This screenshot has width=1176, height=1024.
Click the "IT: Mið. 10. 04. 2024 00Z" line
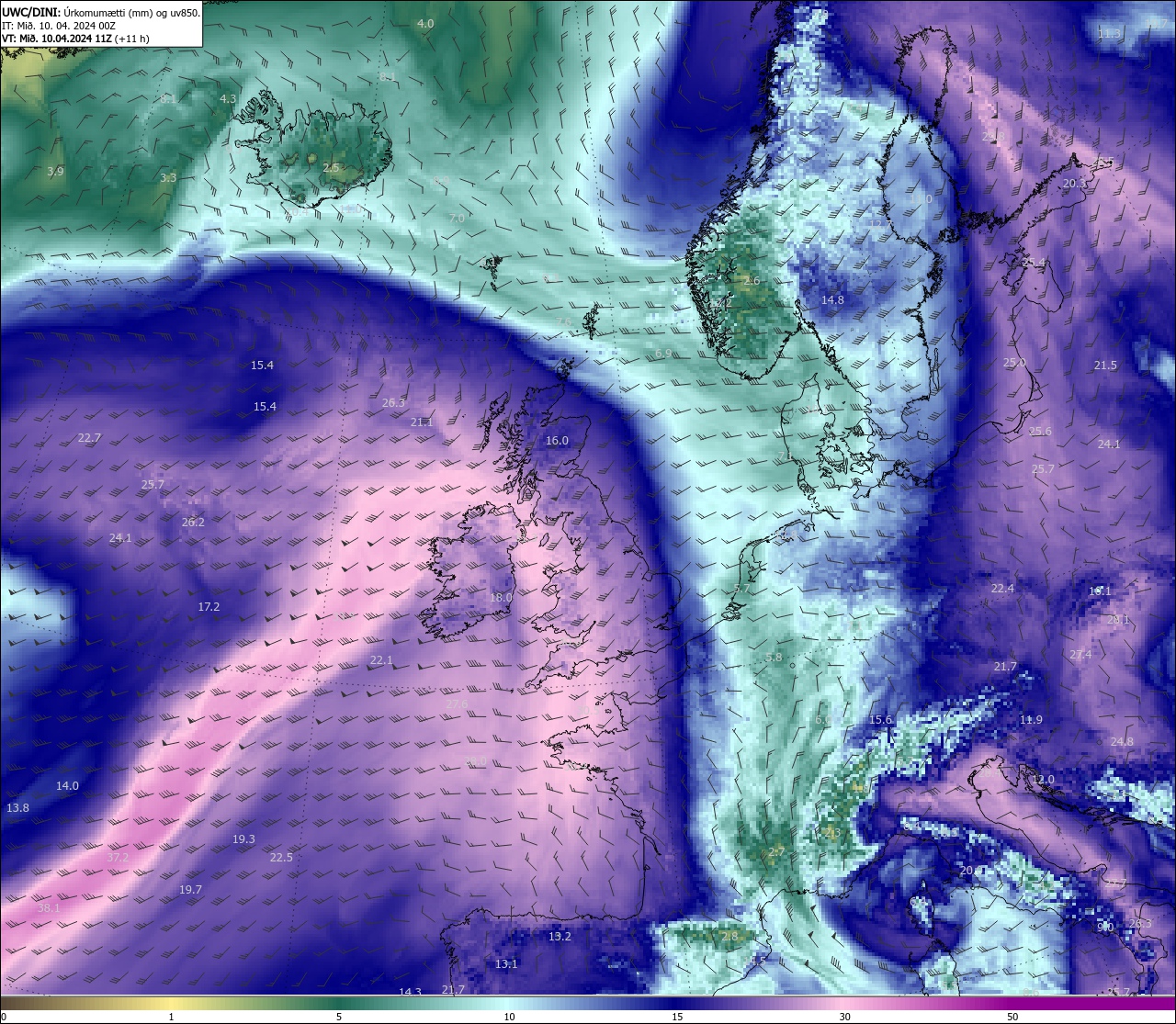(x=58, y=26)
